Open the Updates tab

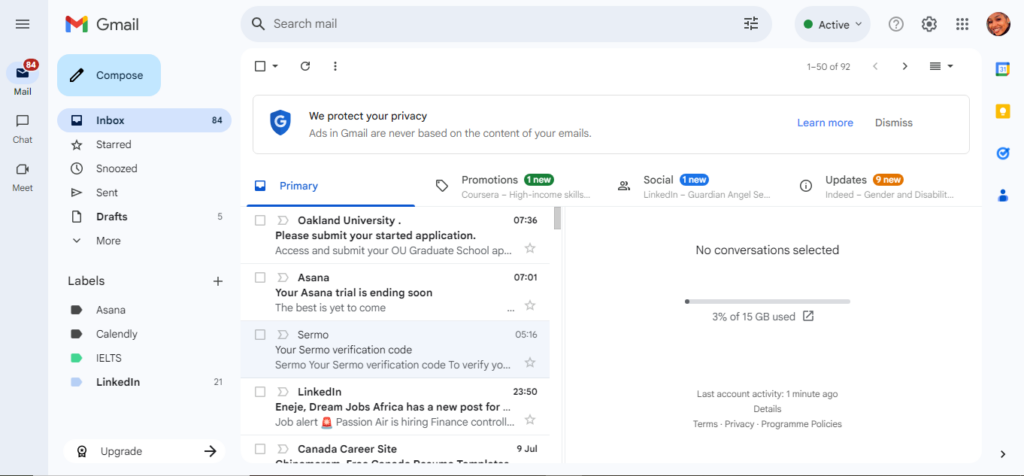[876, 186]
